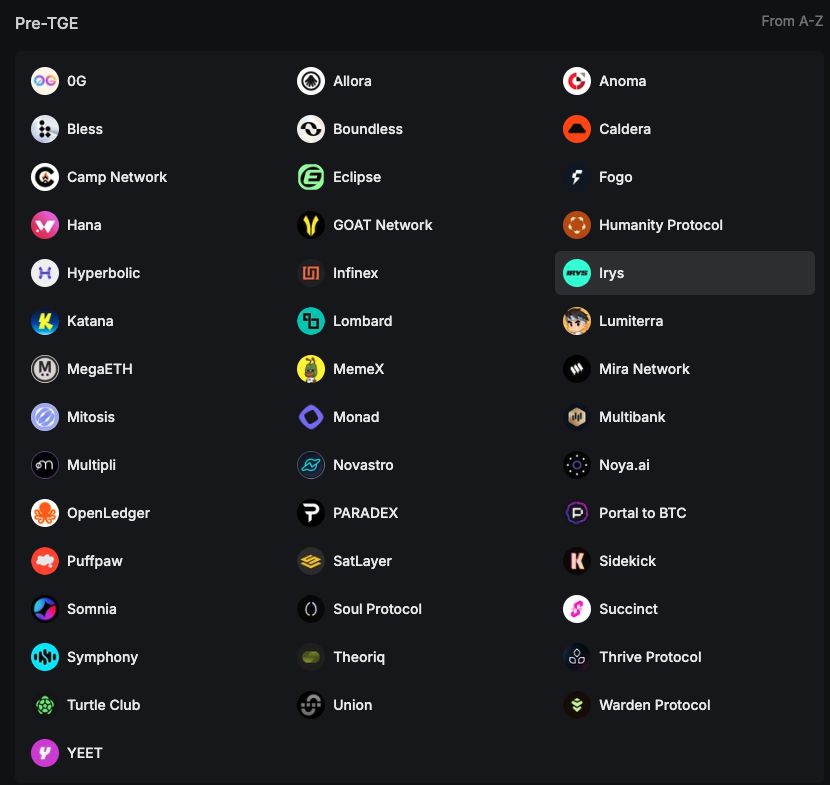
Task: Open the 'OpenLedger' name text
Action: click(x=109, y=513)
